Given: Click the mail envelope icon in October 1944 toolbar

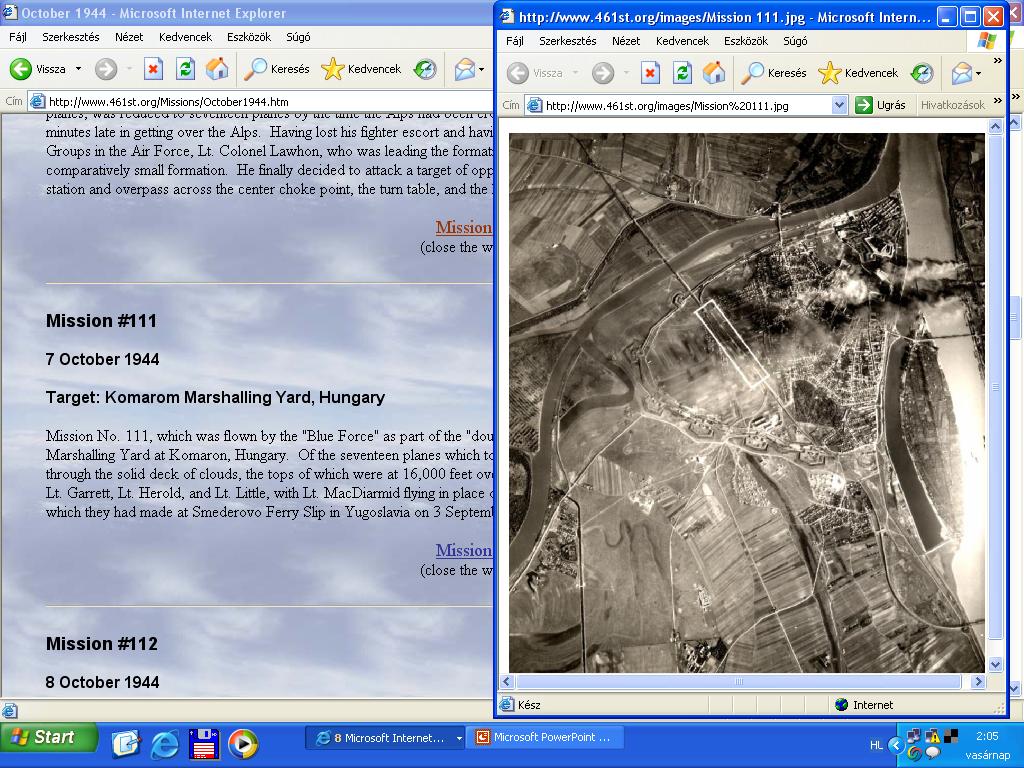Looking at the screenshot, I should click(464, 69).
